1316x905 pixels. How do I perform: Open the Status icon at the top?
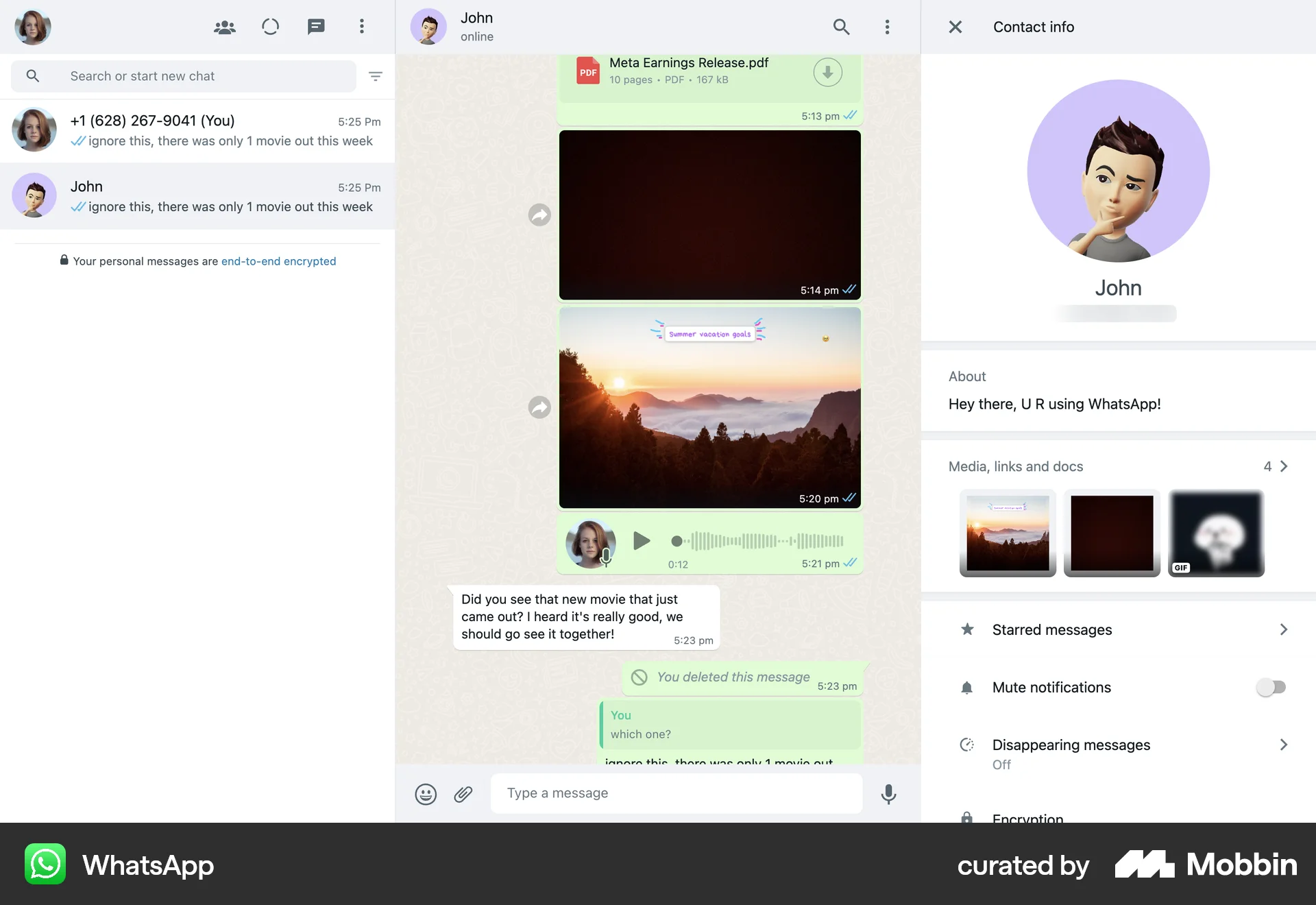point(270,27)
